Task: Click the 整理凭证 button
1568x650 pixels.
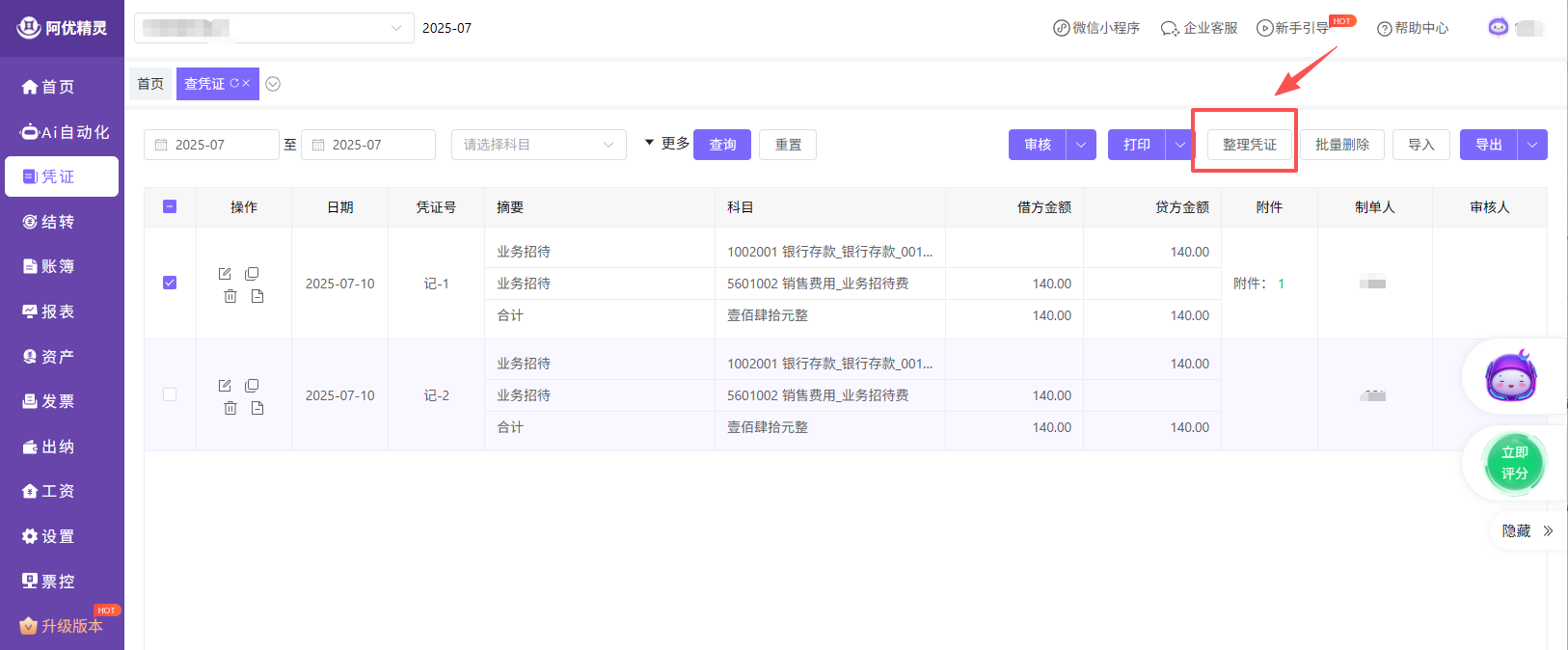Action: click(x=1249, y=145)
